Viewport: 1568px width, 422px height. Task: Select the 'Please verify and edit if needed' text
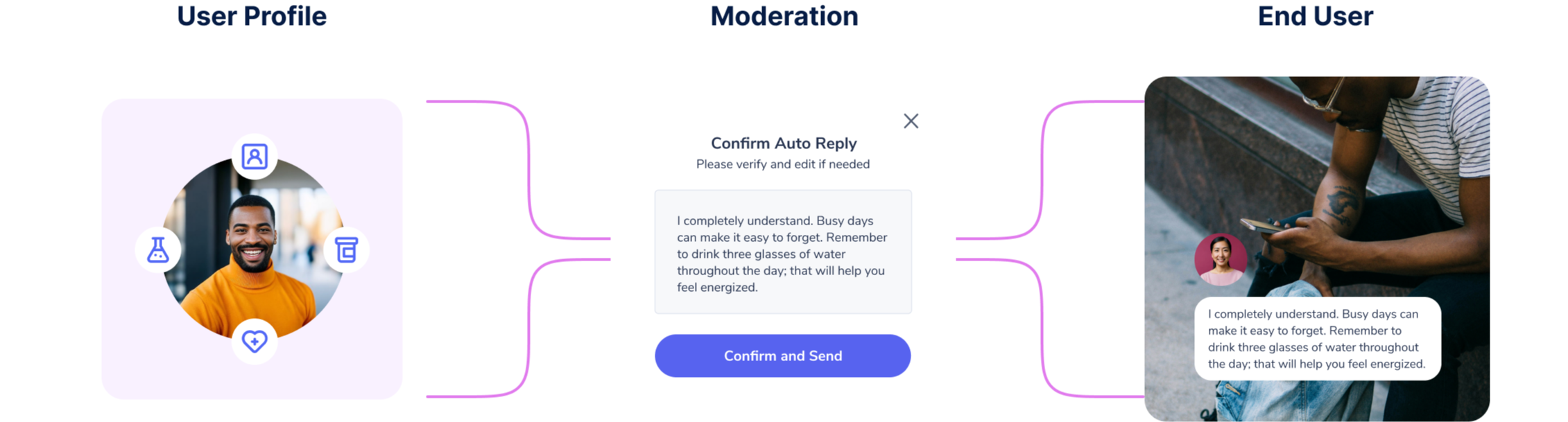pos(782,164)
